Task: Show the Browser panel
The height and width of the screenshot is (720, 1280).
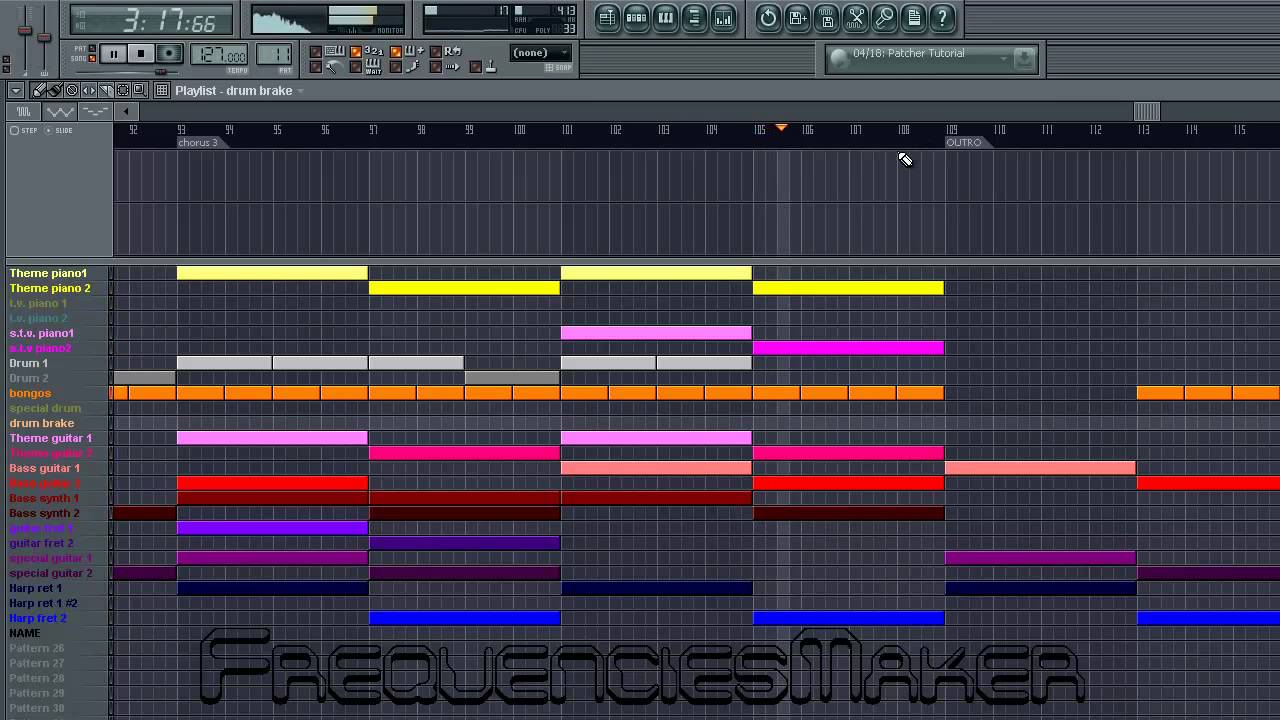Action: tap(694, 17)
